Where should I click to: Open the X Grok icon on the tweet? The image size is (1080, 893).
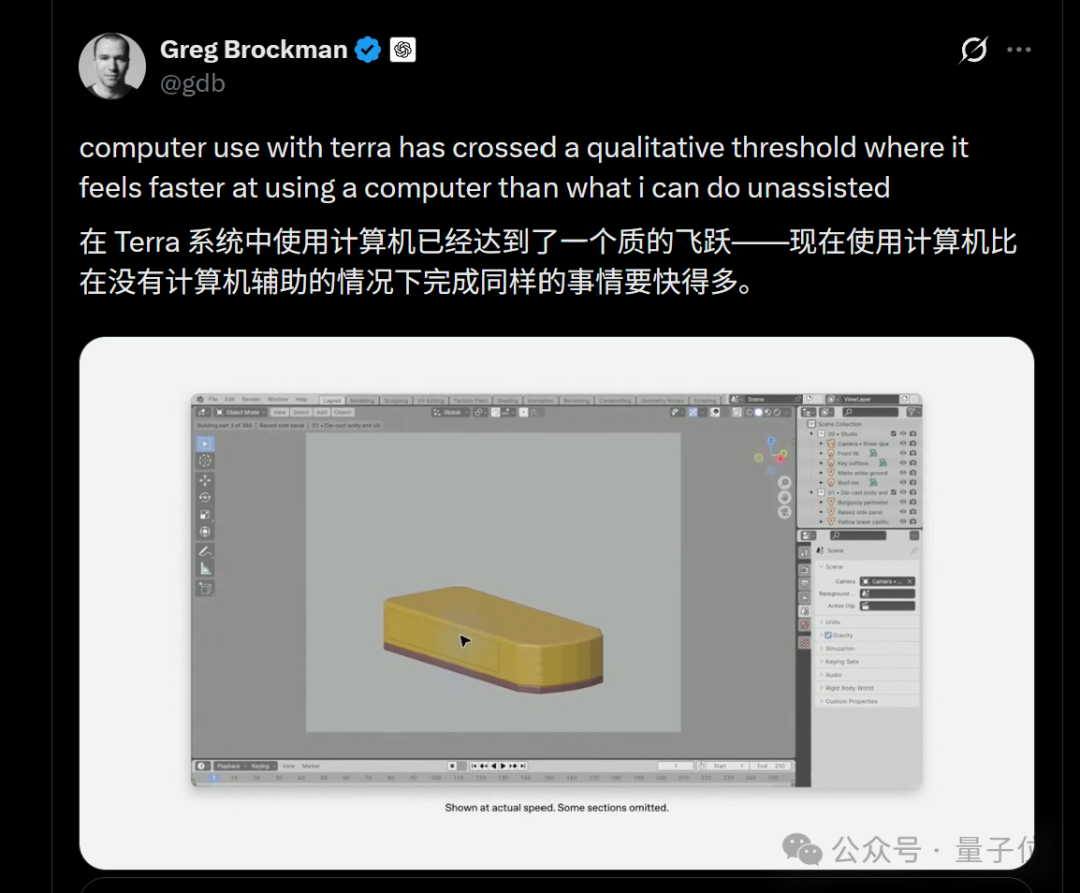click(x=974, y=50)
